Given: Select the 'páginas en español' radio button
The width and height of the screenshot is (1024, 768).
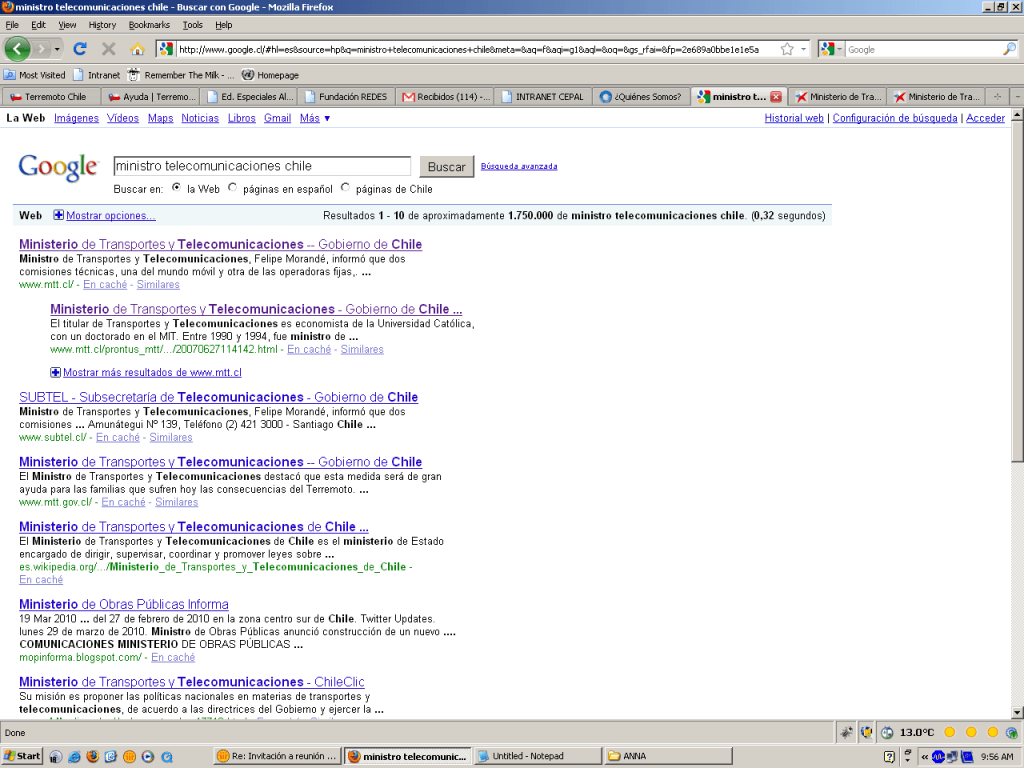Looking at the screenshot, I should (x=233, y=187).
